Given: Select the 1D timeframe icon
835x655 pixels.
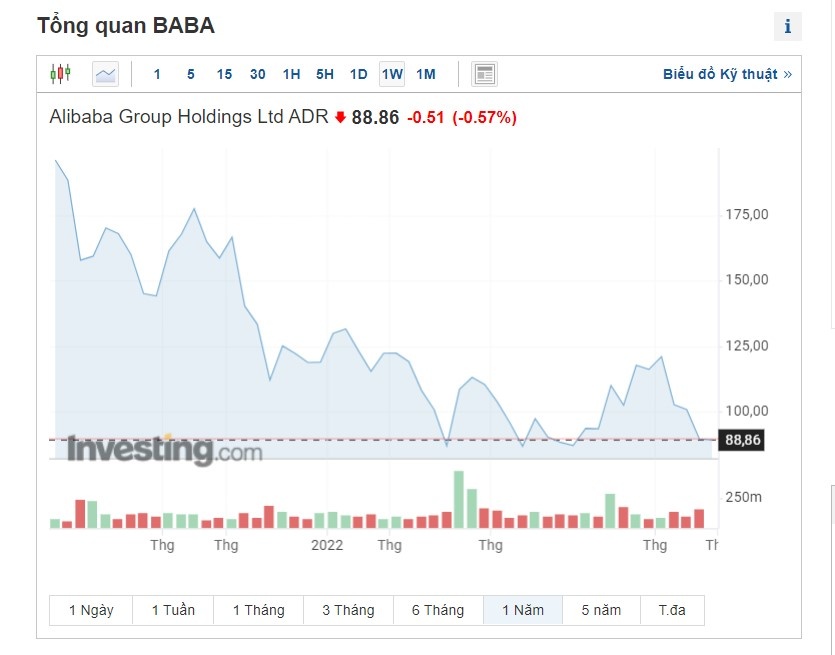Looking at the screenshot, I should pyautogui.click(x=358, y=73).
